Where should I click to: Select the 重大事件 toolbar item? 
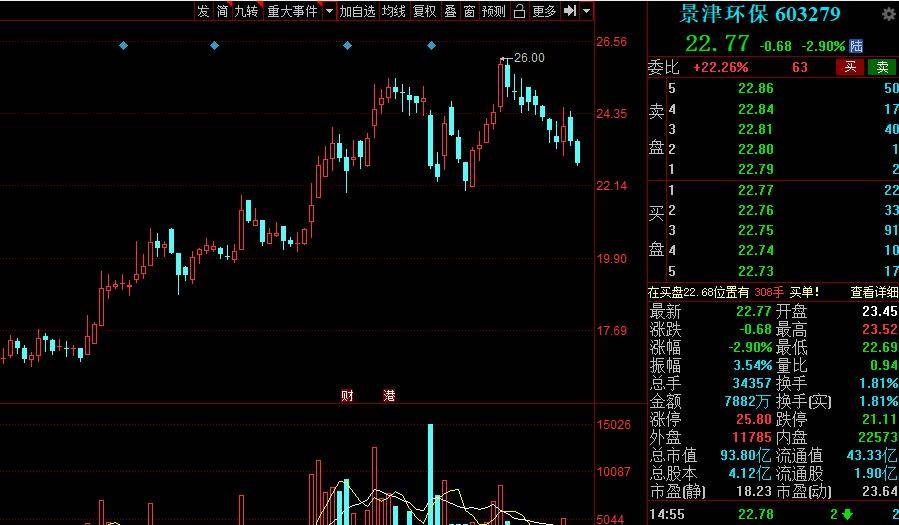292,11
